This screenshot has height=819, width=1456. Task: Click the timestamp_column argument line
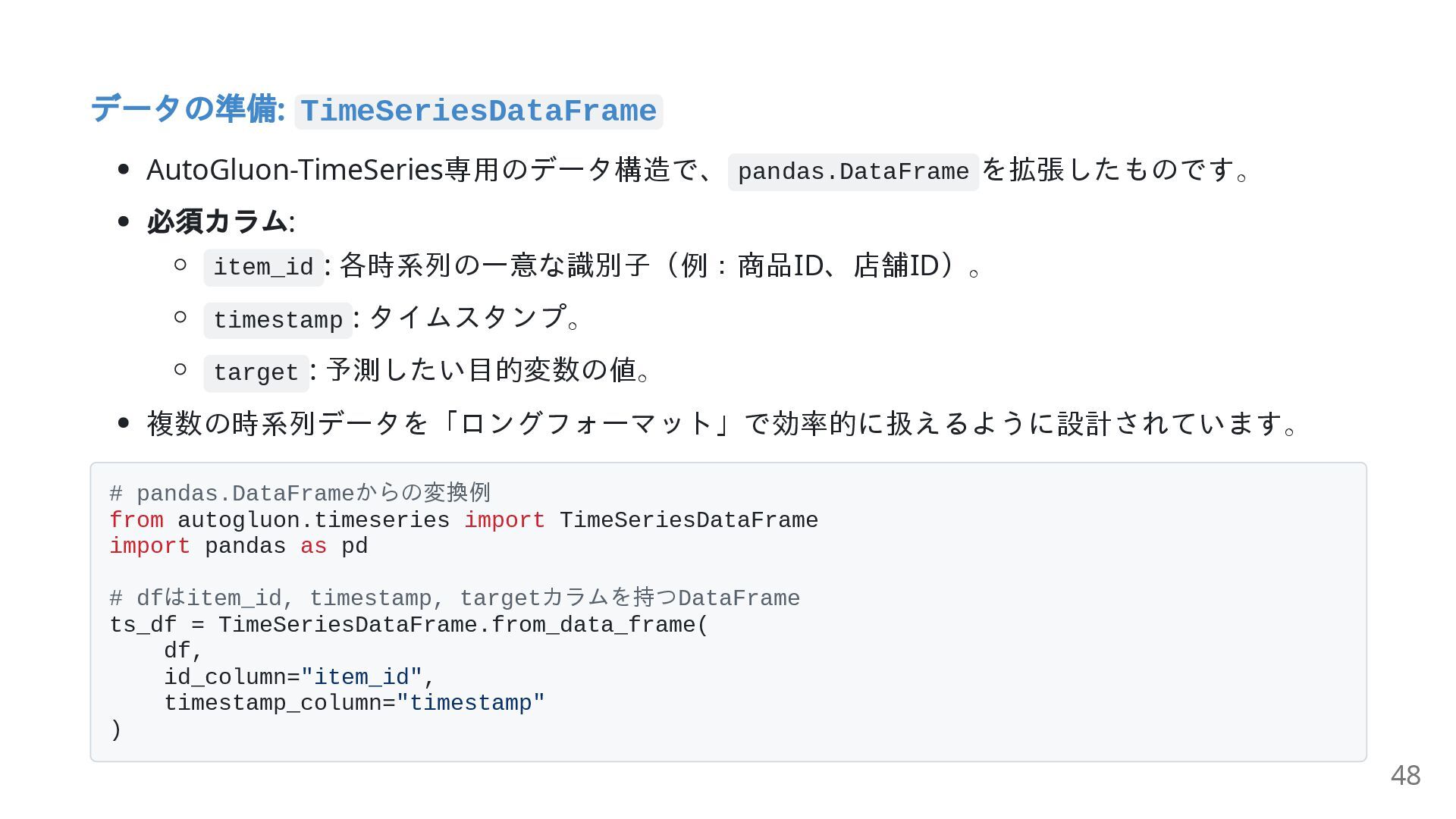[x=355, y=703]
